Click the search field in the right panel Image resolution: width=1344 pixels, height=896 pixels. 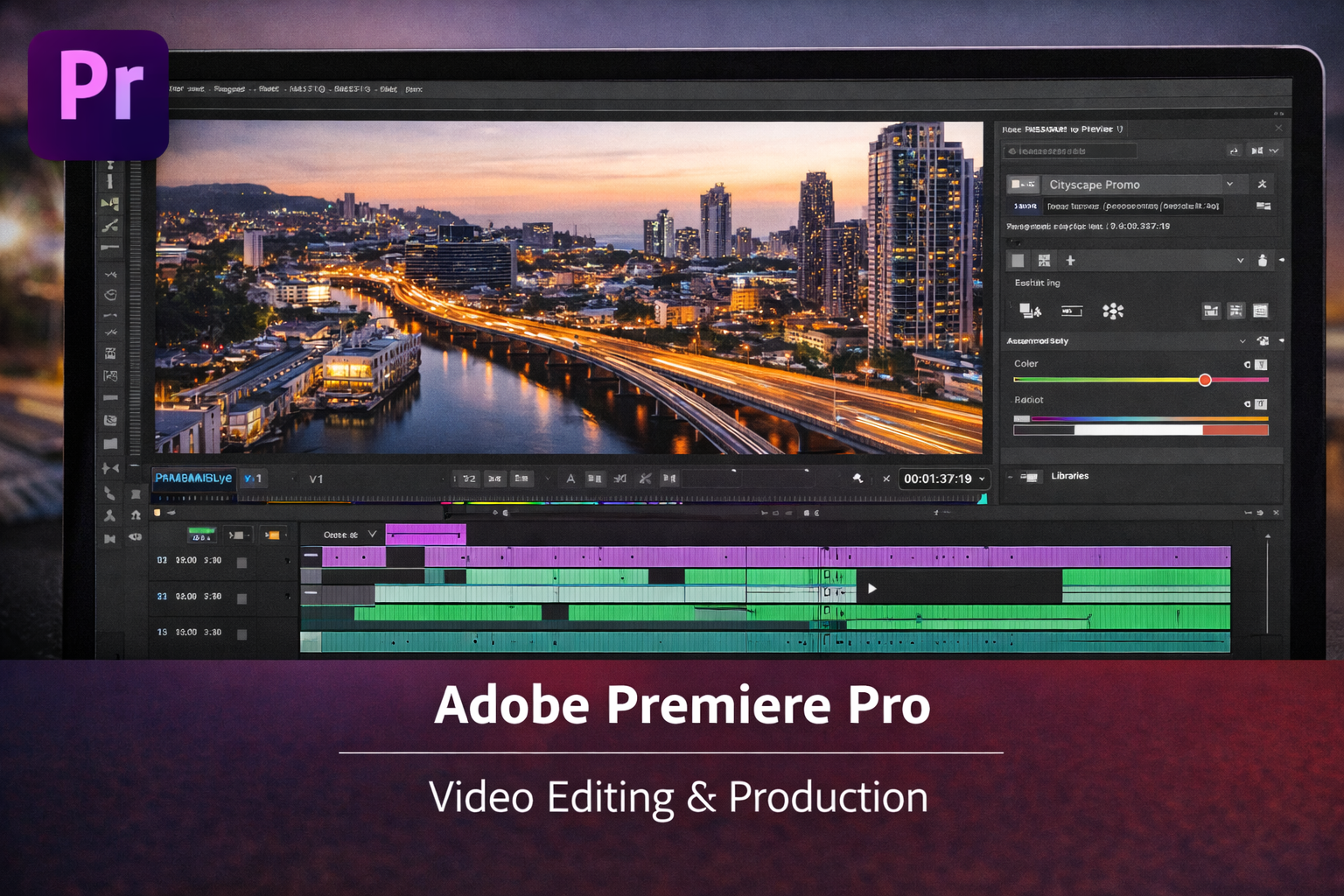point(1070,151)
